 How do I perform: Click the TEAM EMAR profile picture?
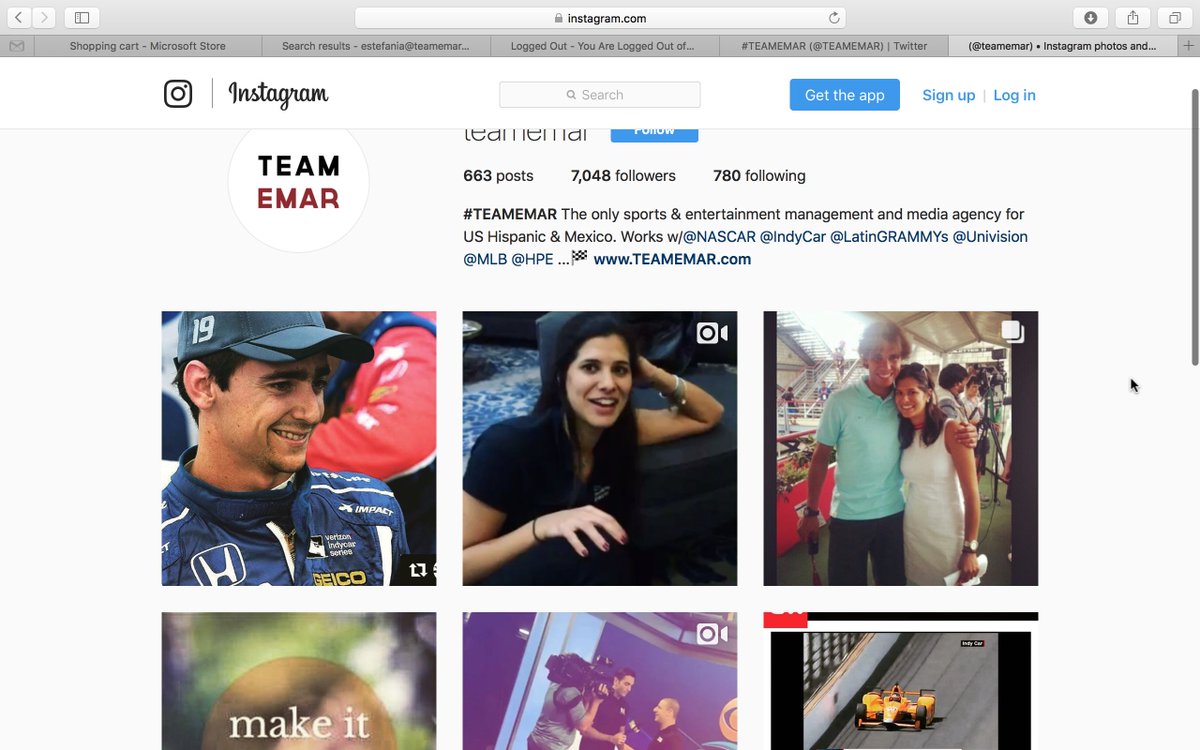point(298,181)
